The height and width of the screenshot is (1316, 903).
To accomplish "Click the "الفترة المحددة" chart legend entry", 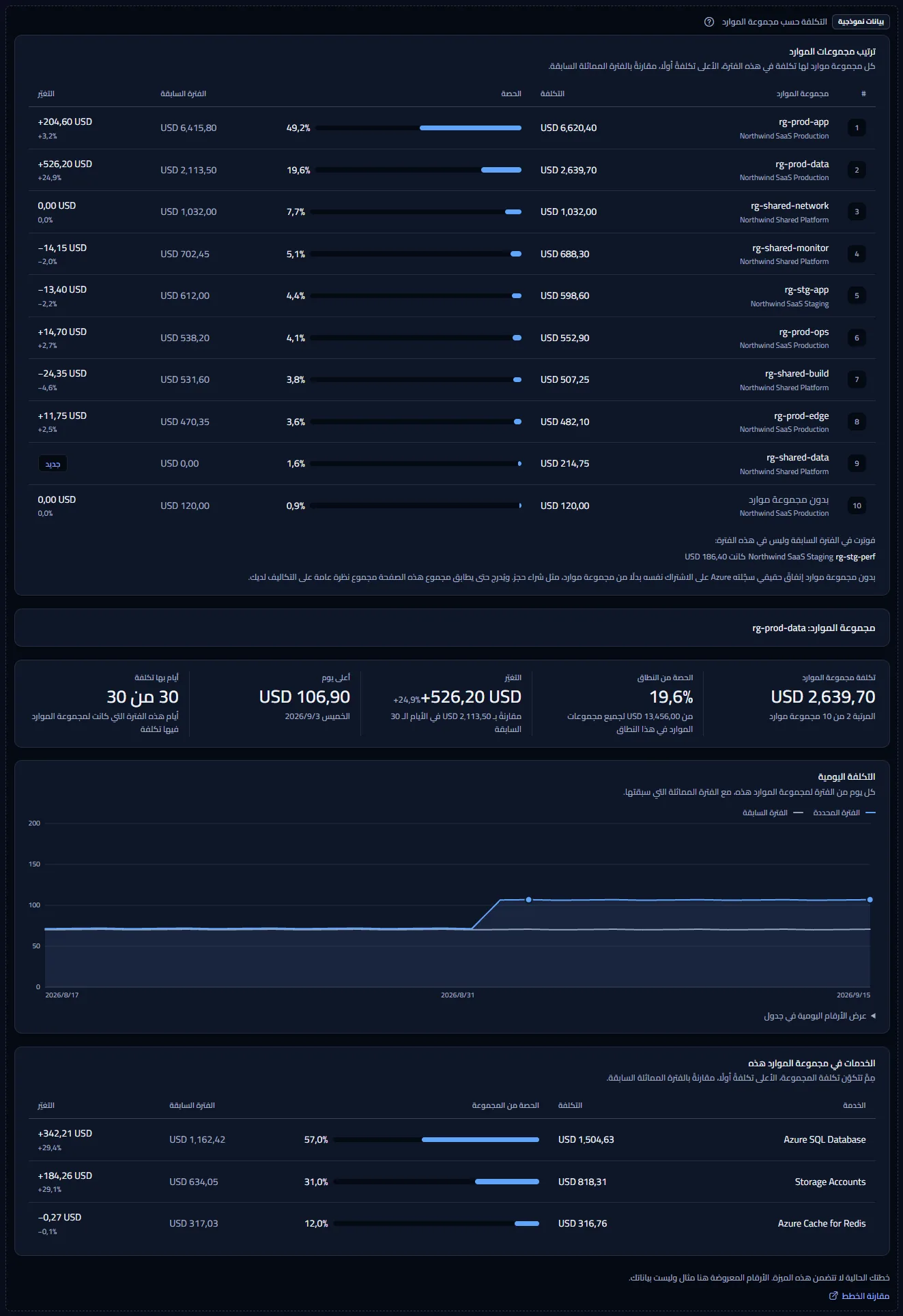I will tap(844, 813).
